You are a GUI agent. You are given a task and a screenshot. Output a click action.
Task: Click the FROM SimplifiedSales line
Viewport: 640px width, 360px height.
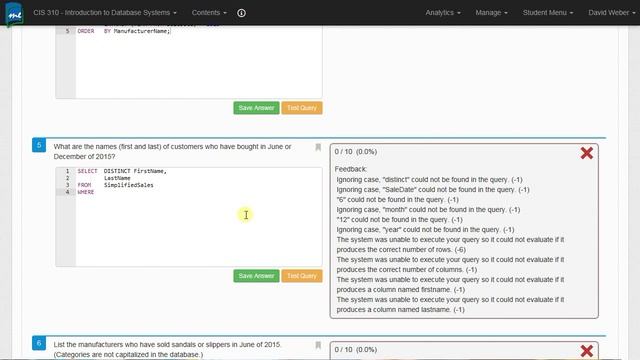[116, 185]
